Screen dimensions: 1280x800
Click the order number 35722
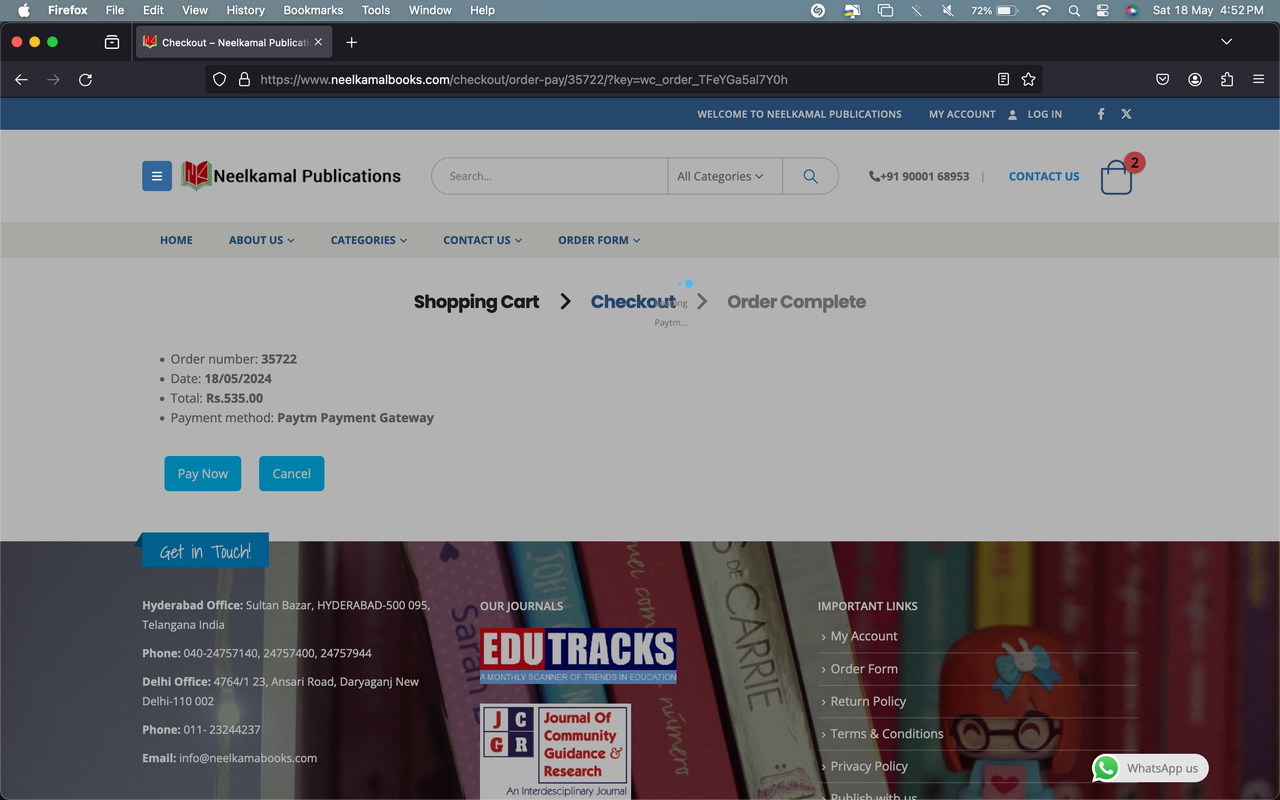[x=279, y=359]
